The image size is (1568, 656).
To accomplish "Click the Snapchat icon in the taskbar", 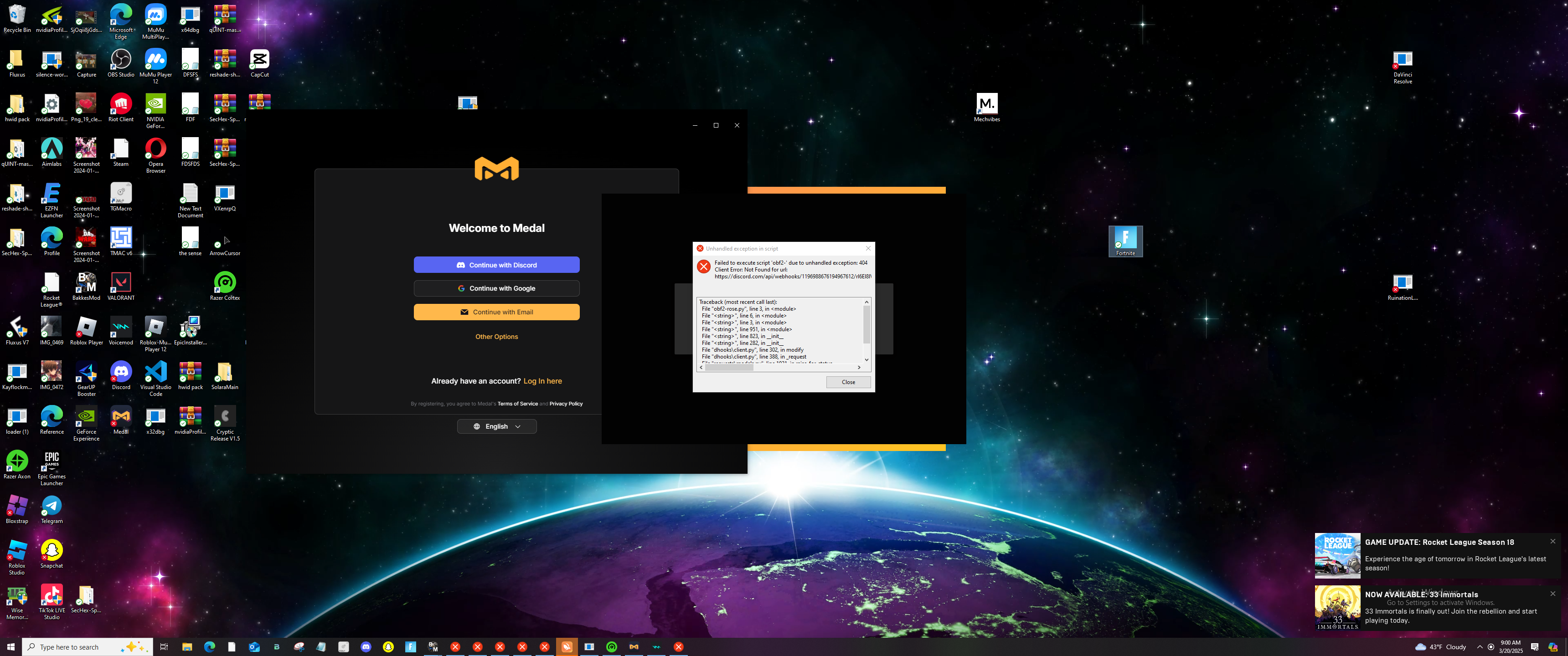I will pos(388,647).
